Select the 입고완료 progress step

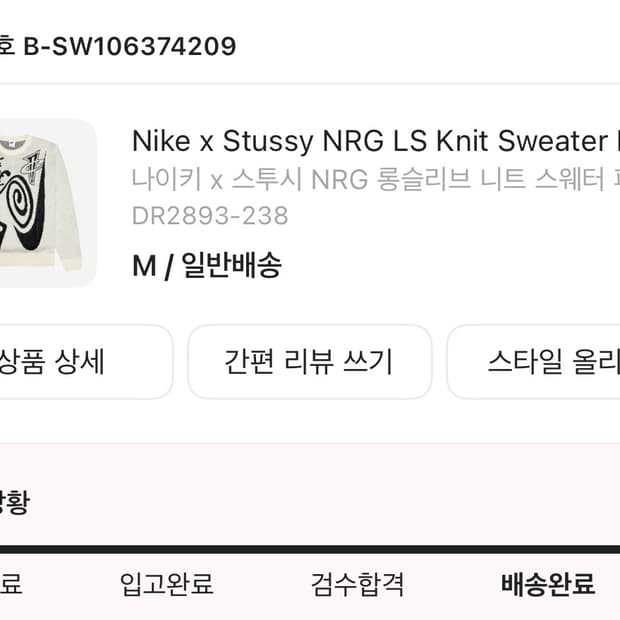[x=166, y=583]
